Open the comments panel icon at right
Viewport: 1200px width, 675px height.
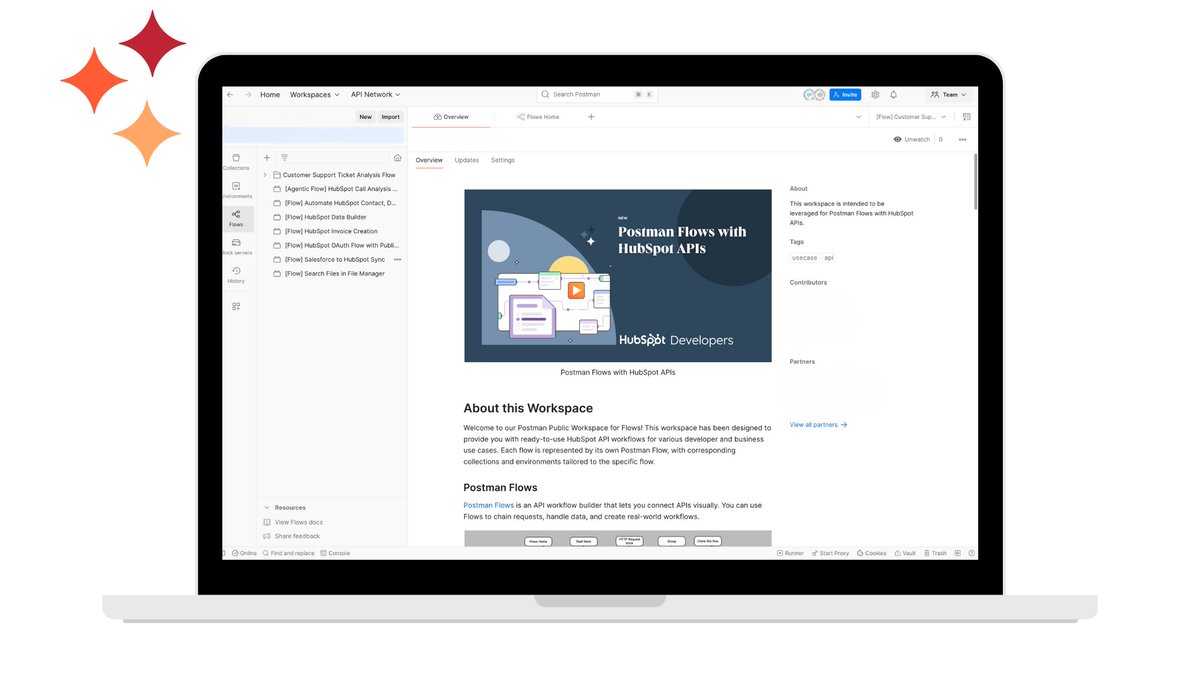pyautogui.click(x=967, y=117)
